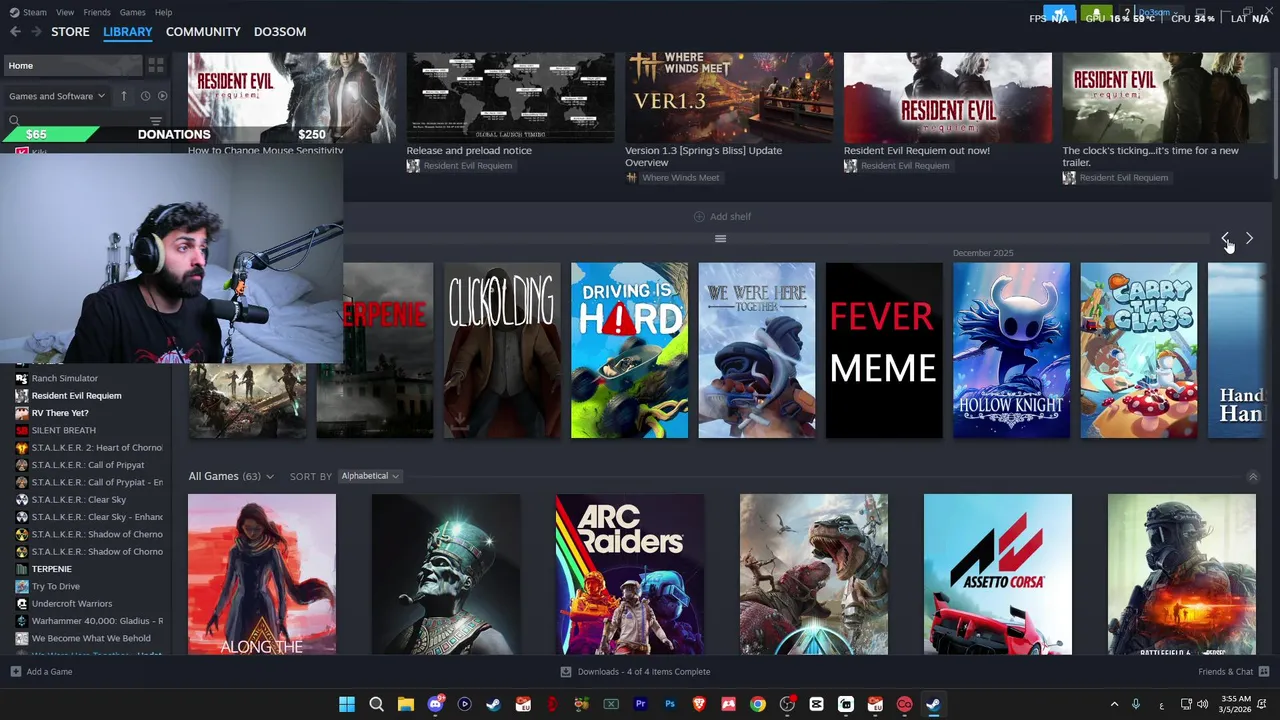Open Clickolding game cover

coord(502,350)
